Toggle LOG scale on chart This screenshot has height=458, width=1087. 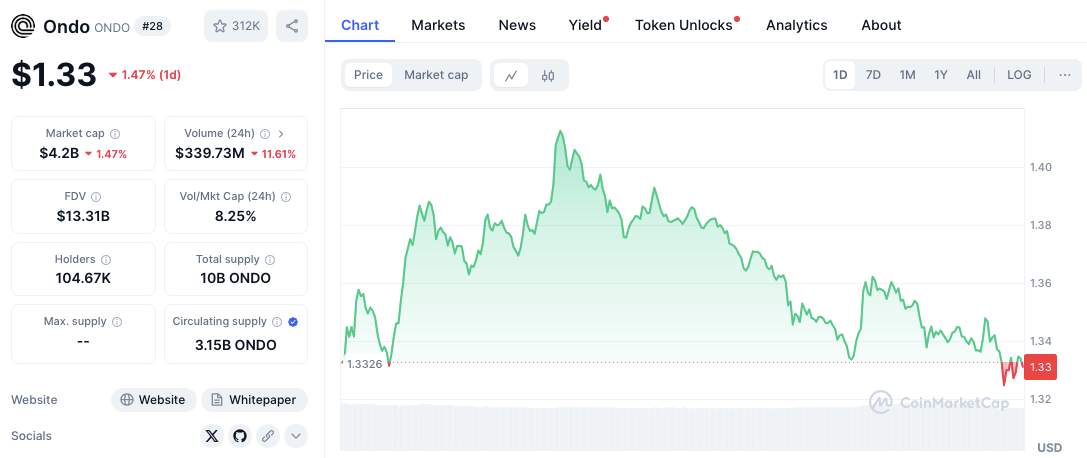point(1019,75)
